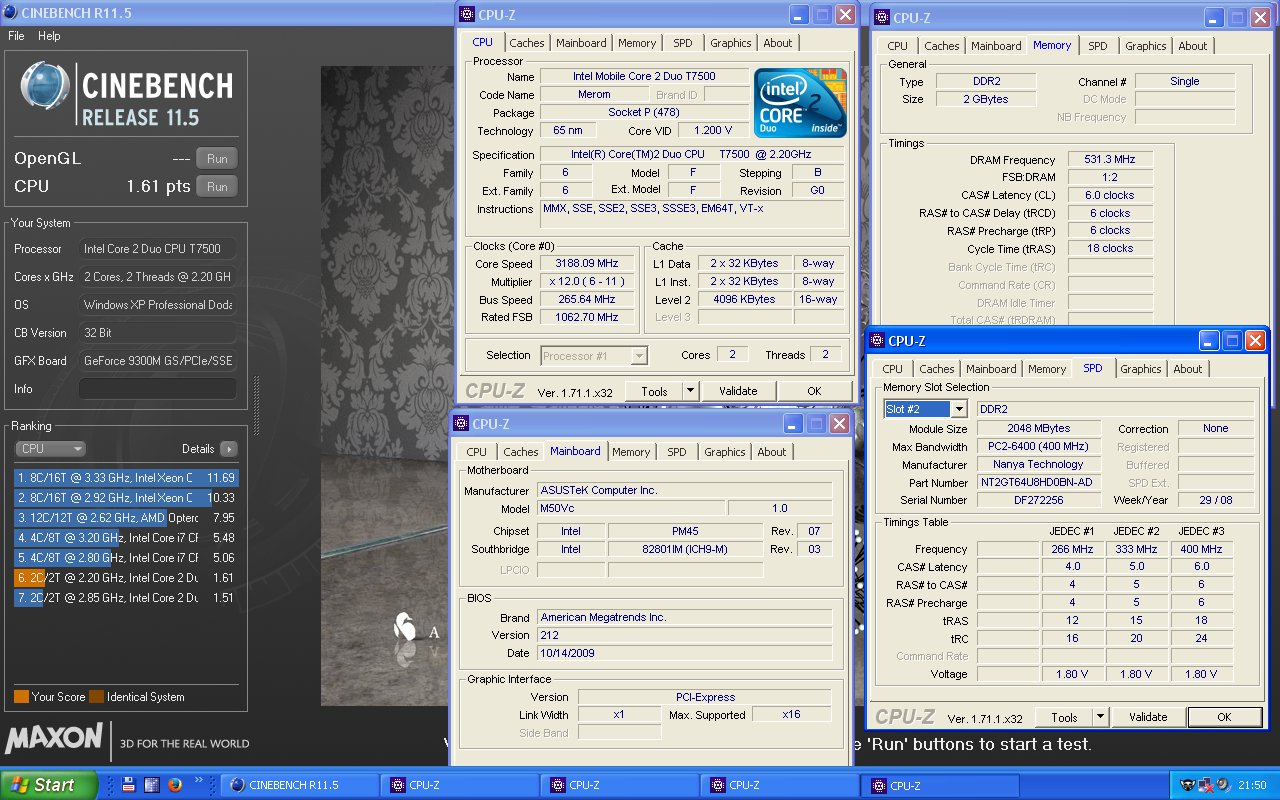Image resolution: width=1280 pixels, height=800 pixels.
Task: Open SPD tab in the CPU-Z CPU window
Action: click(682, 43)
